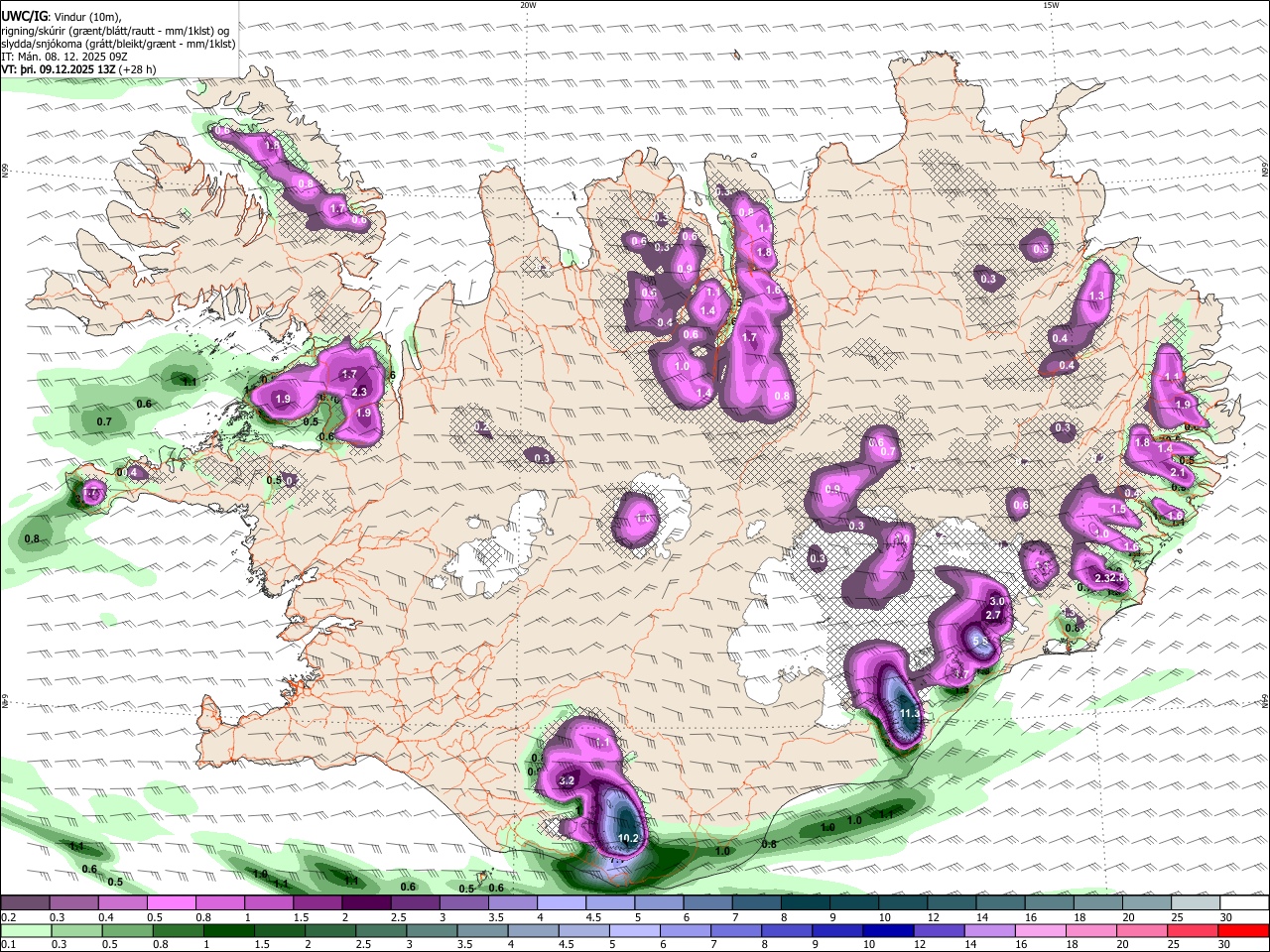
Task: Pick the upper legend white swatch at 30
Action: (x=1244, y=903)
